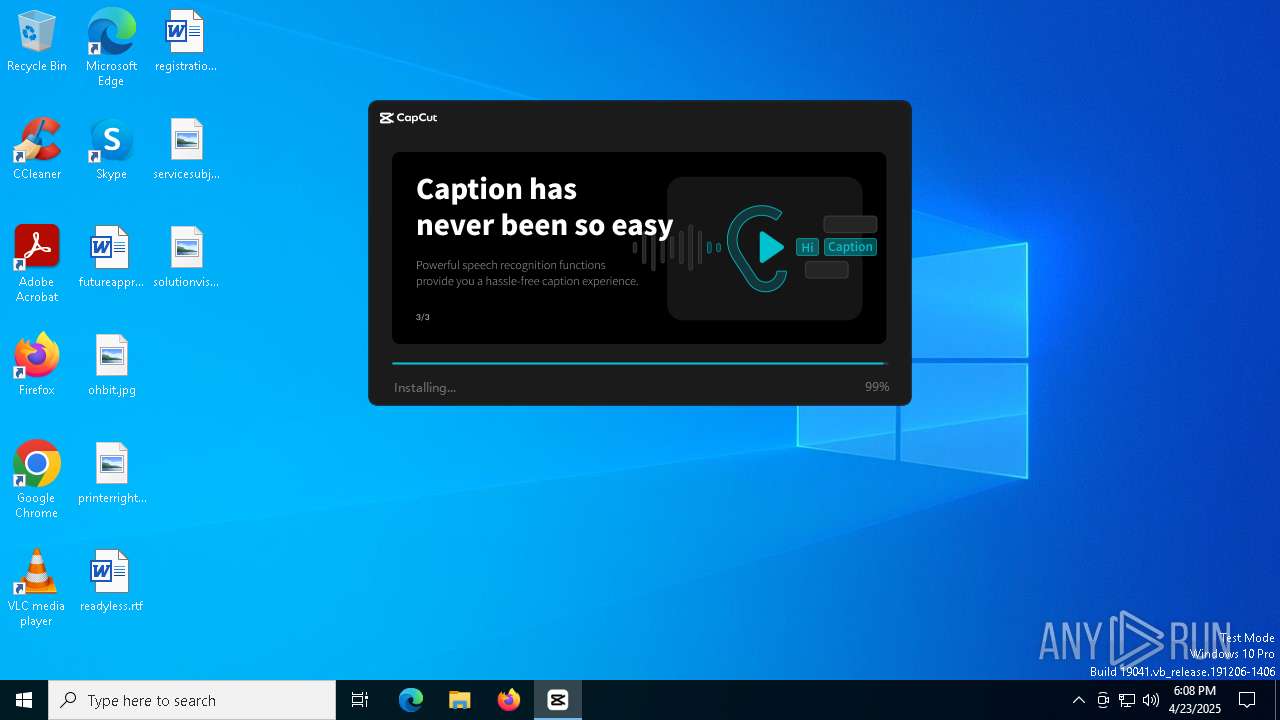Open Firefox from the taskbar

[x=509, y=700]
